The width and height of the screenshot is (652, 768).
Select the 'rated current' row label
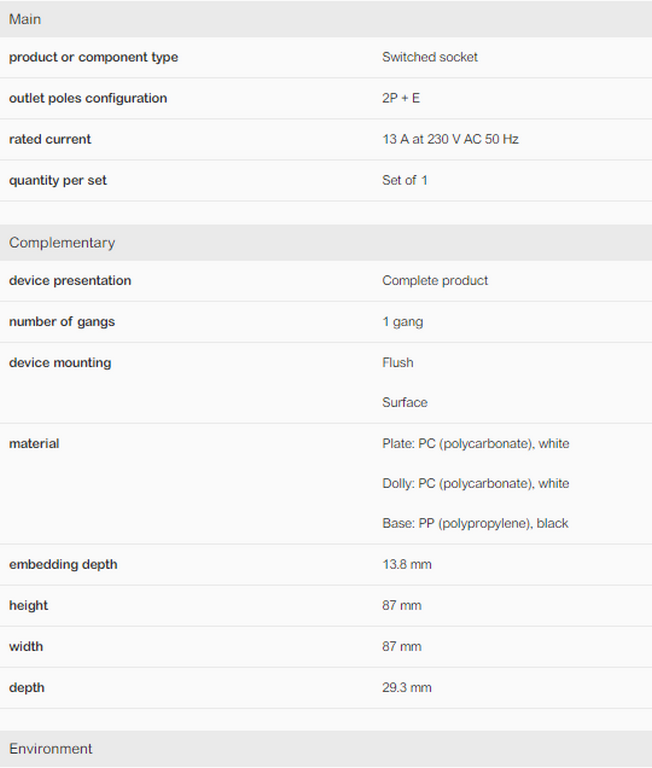pos(50,139)
